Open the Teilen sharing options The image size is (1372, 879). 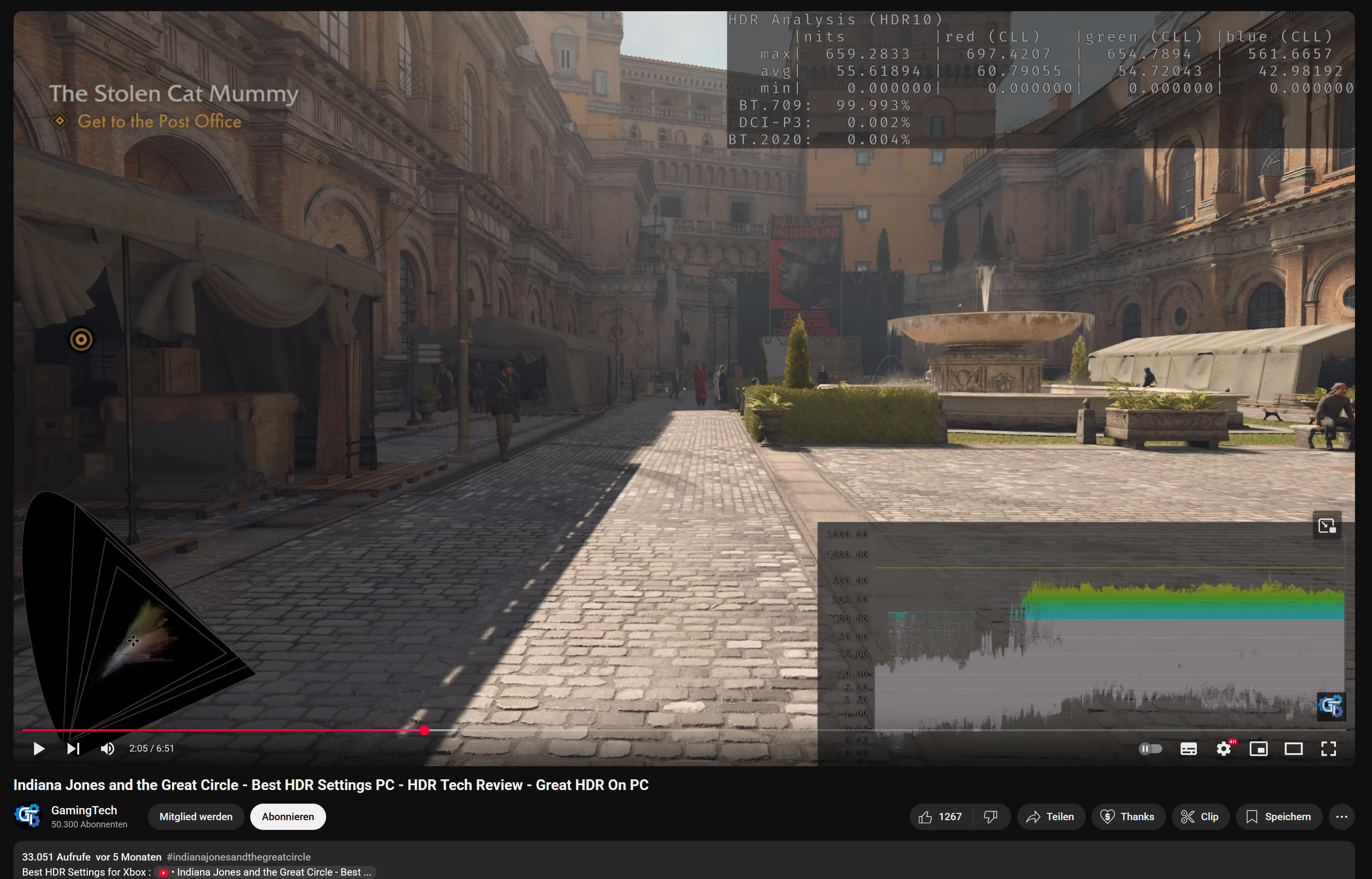click(x=1051, y=816)
